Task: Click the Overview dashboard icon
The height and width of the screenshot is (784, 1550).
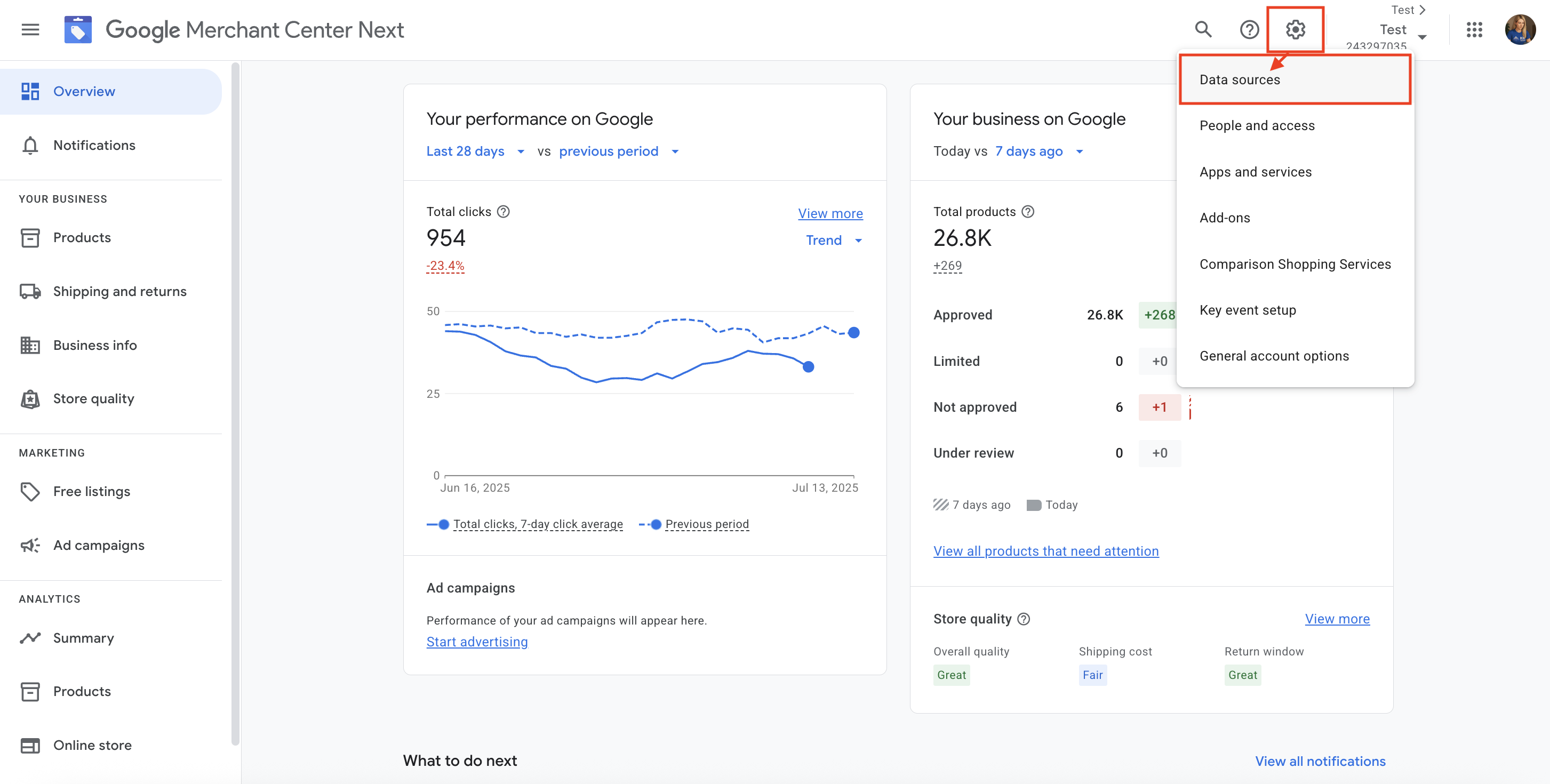Action: 30,91
